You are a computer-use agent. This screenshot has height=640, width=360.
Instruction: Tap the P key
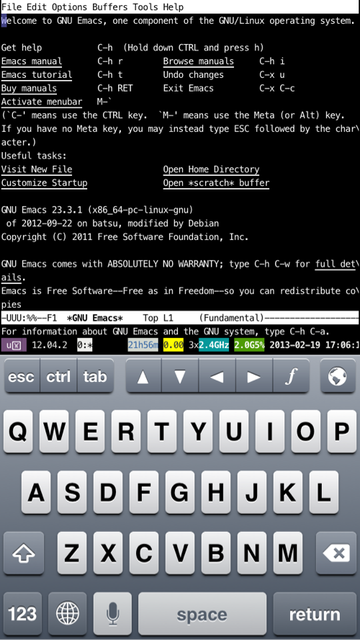point(342,431)
